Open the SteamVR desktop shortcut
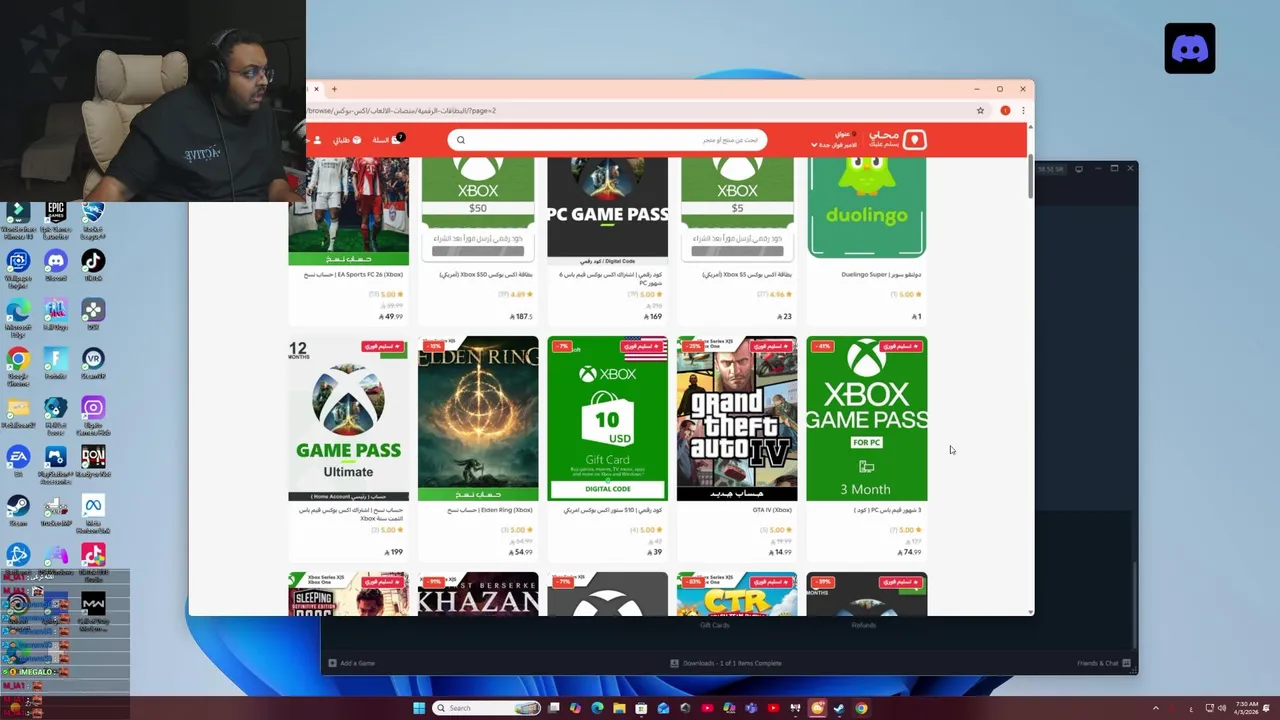The height and width of the screenshot is (720, 1280). tap(93, 363)
